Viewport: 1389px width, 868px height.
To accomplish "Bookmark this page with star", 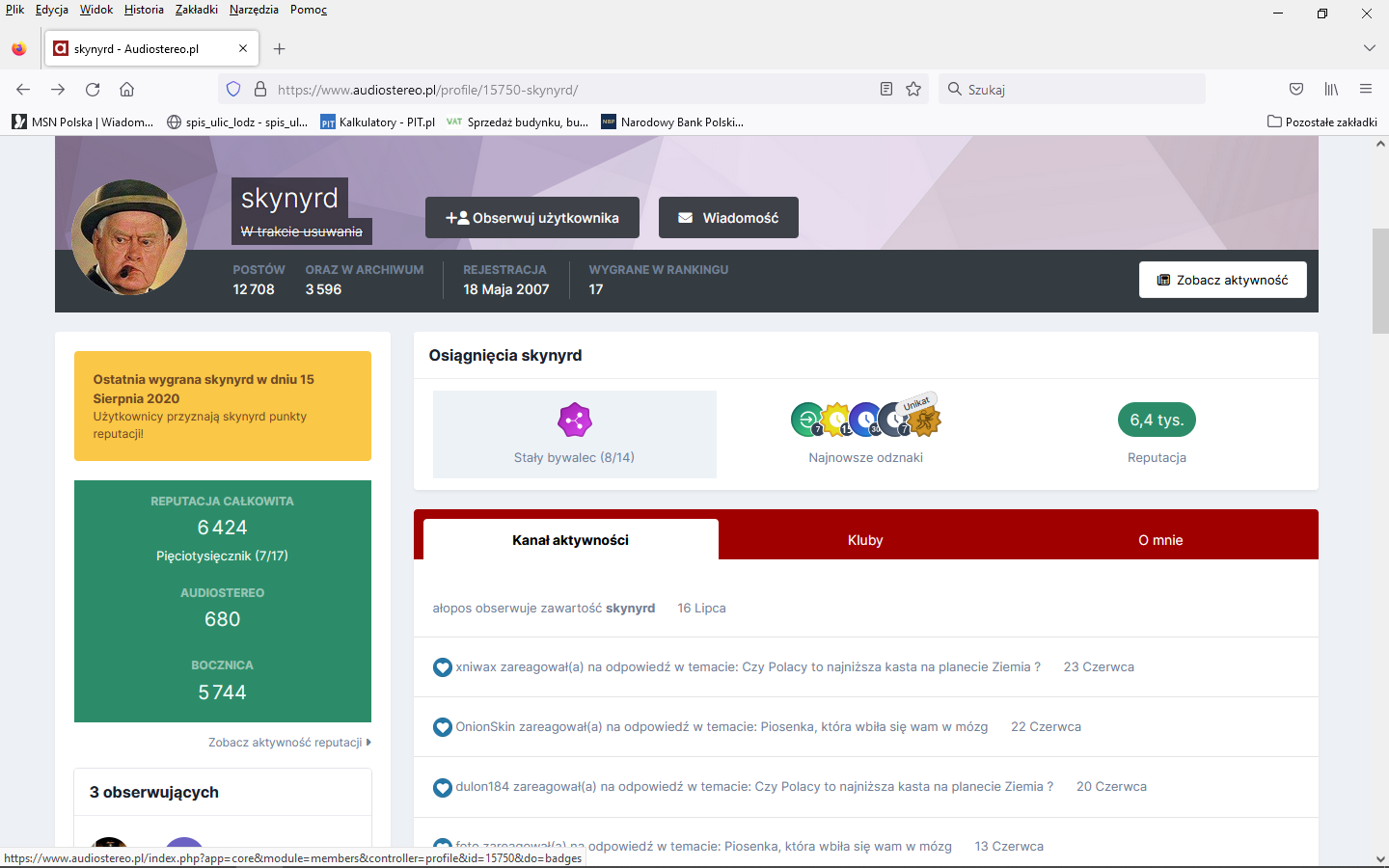I will (x=913, y=90).
